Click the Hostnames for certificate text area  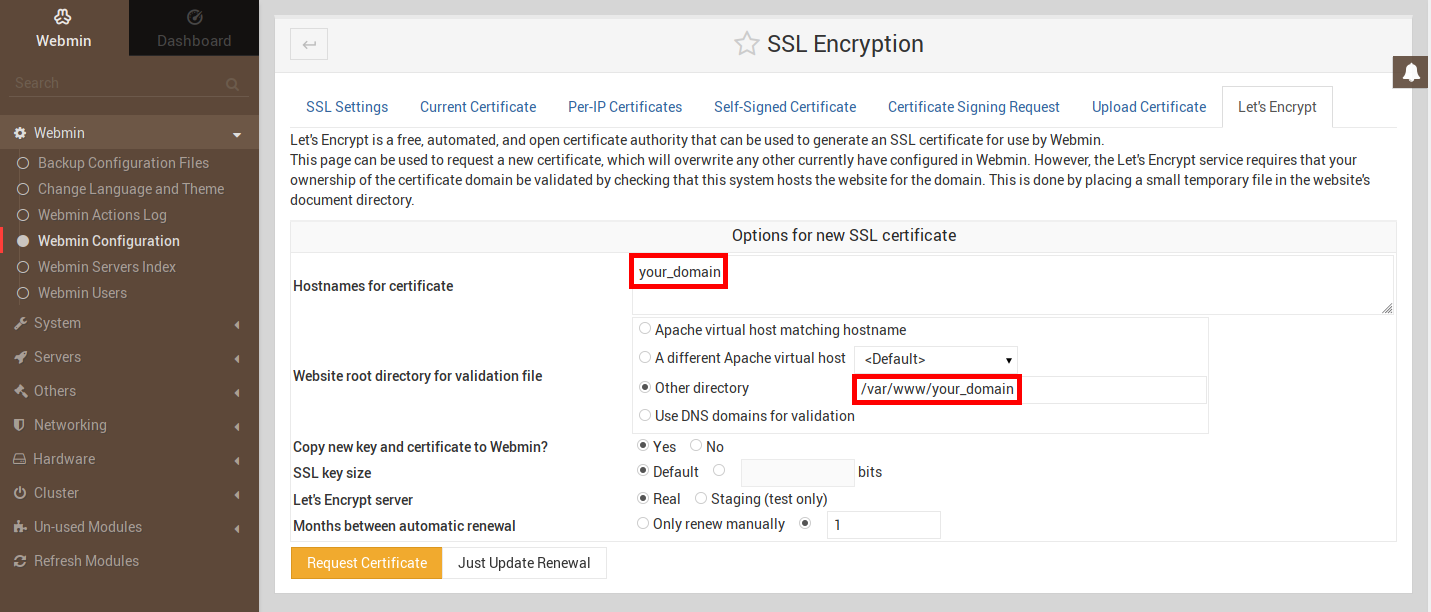[1010, 286]
